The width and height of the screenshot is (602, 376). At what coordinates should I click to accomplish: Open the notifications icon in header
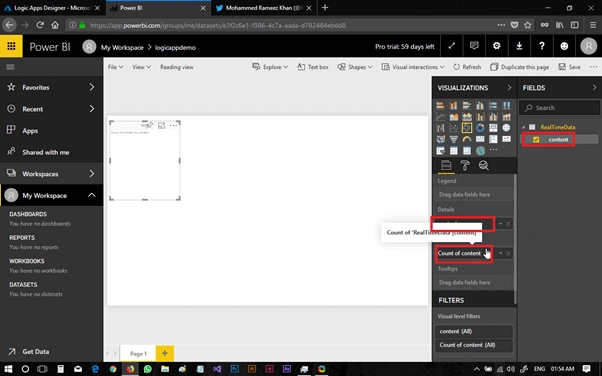(x=474, y=46)
